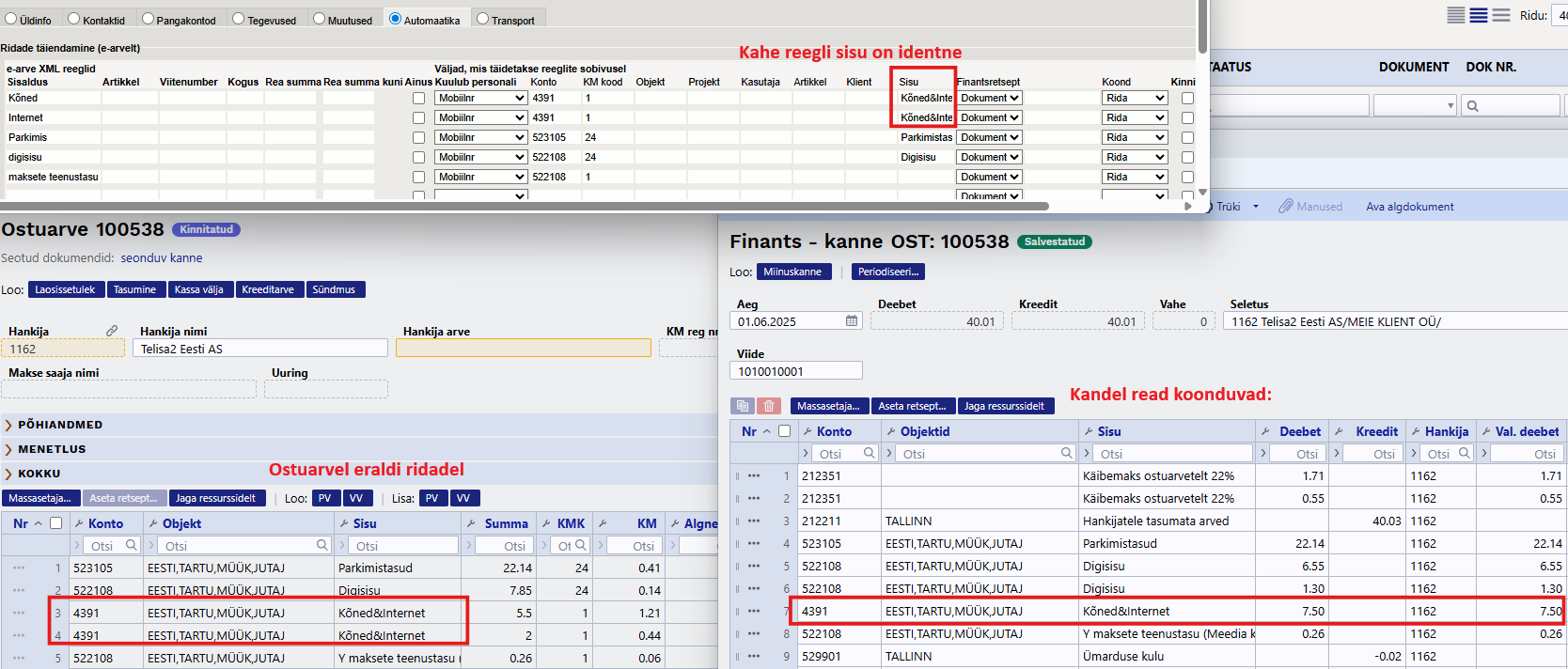Viewport: 1568px width, 669px height.
Task: Click the calendar icon in the Aeg date field
Action: [x=851, y=321]
